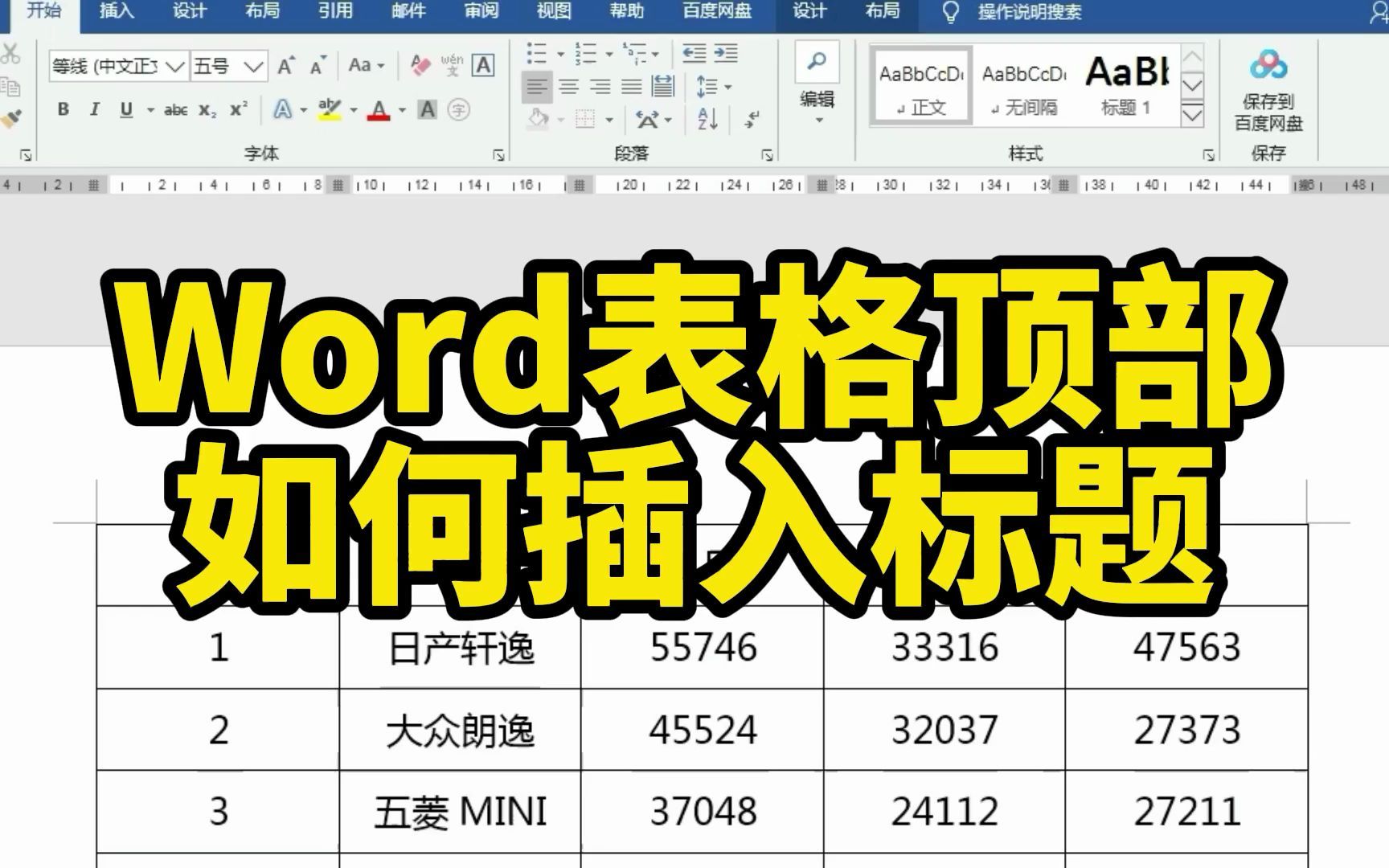Open the 段落 paragraph dialog launcher
Image resolution: width=1389 pixels, height=868 pixels.
pos(768,154)
